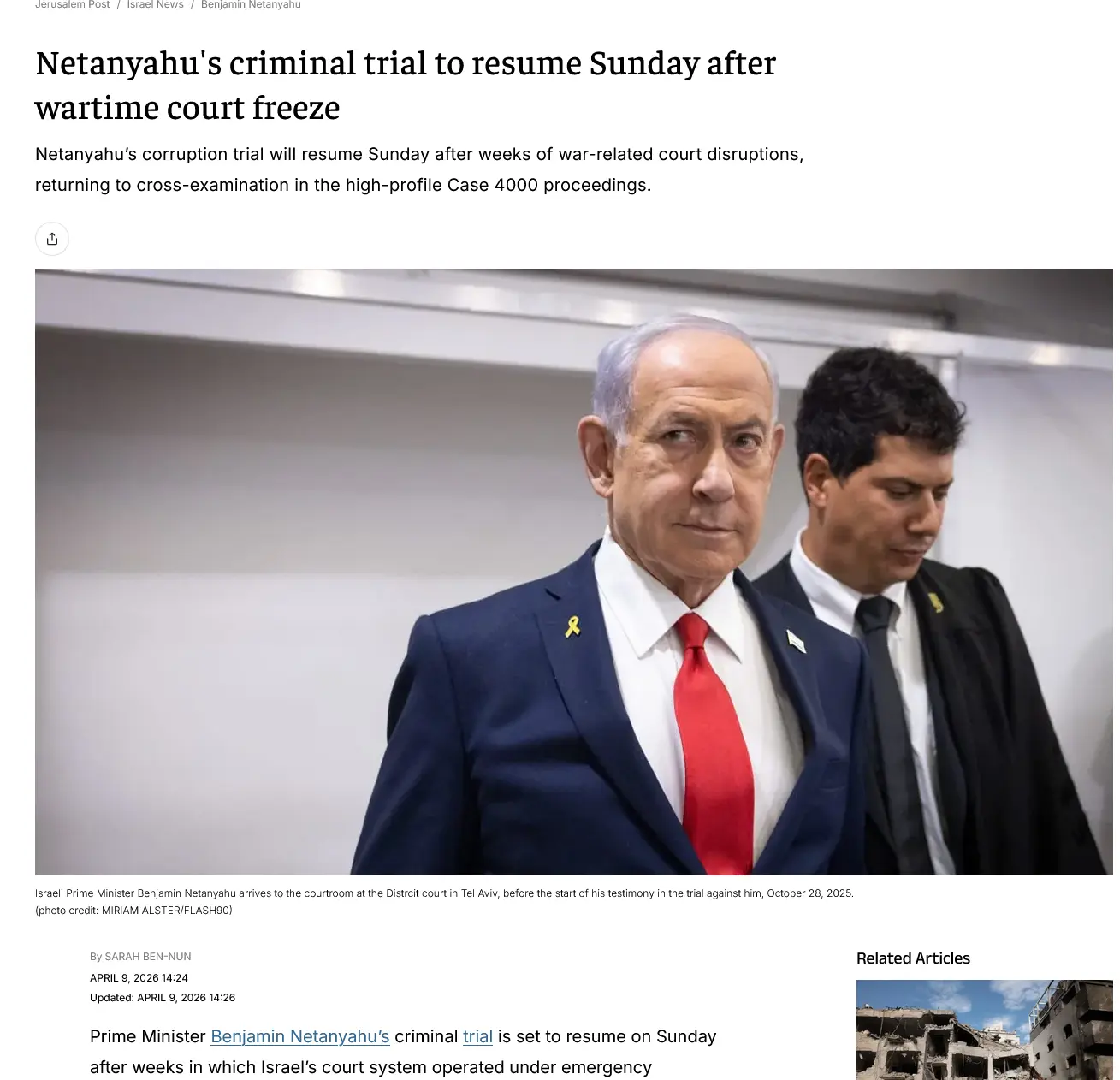Follow the inline "Benjamin Netanyahu's" link
Viewport: 1120px width, 1080px height.
point(300,1036)
